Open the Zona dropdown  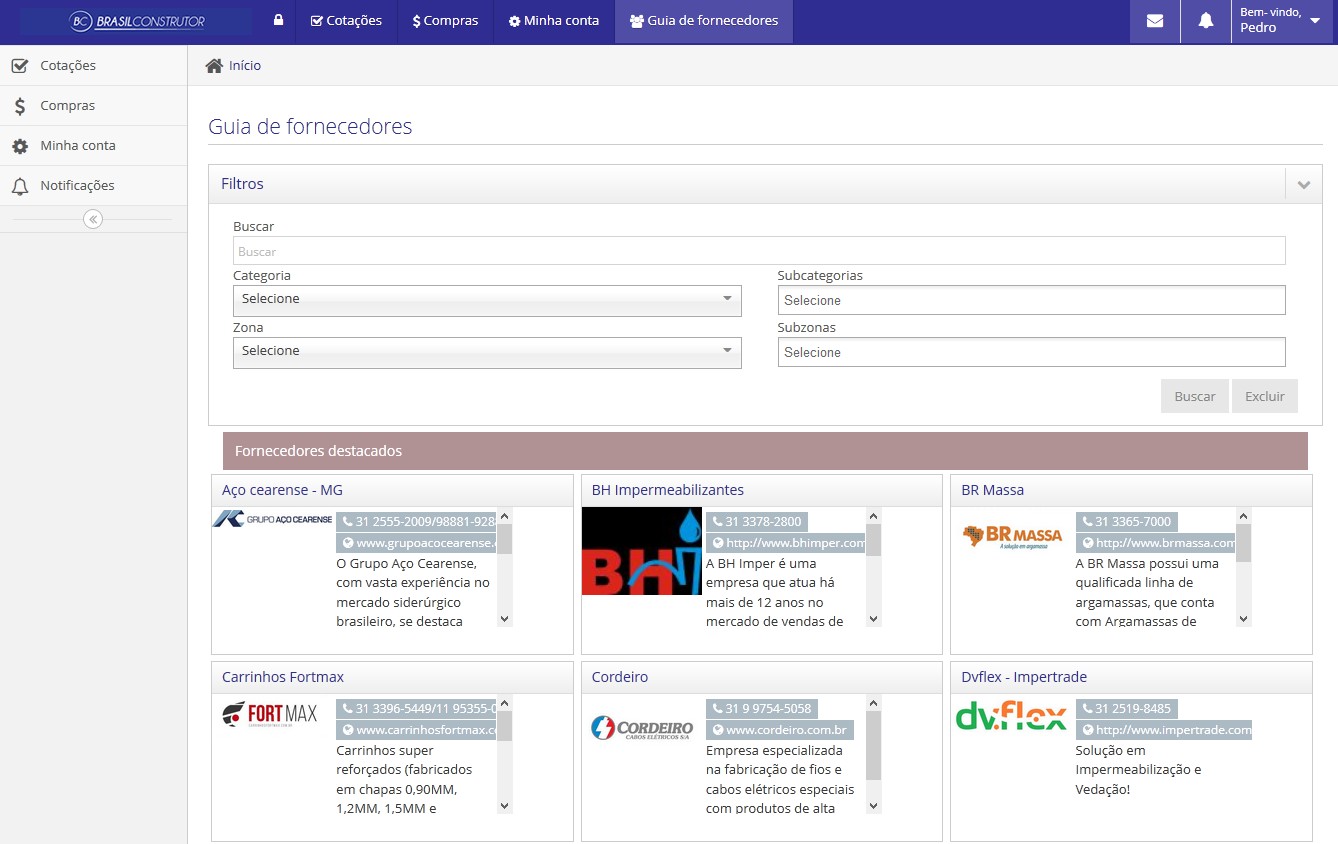(x=487, y=352)
